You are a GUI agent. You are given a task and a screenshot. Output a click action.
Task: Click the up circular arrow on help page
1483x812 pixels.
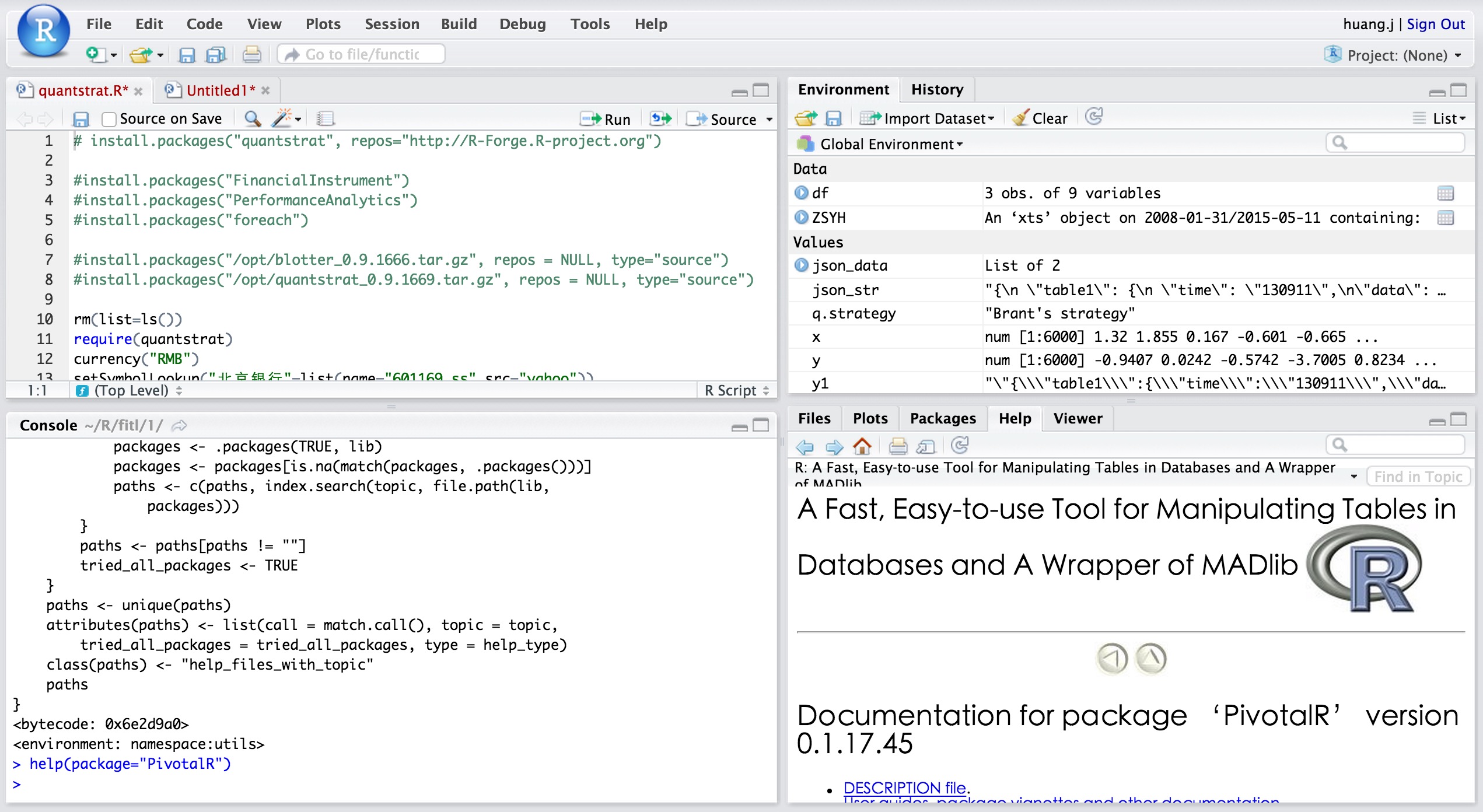tap(1151, 659)
